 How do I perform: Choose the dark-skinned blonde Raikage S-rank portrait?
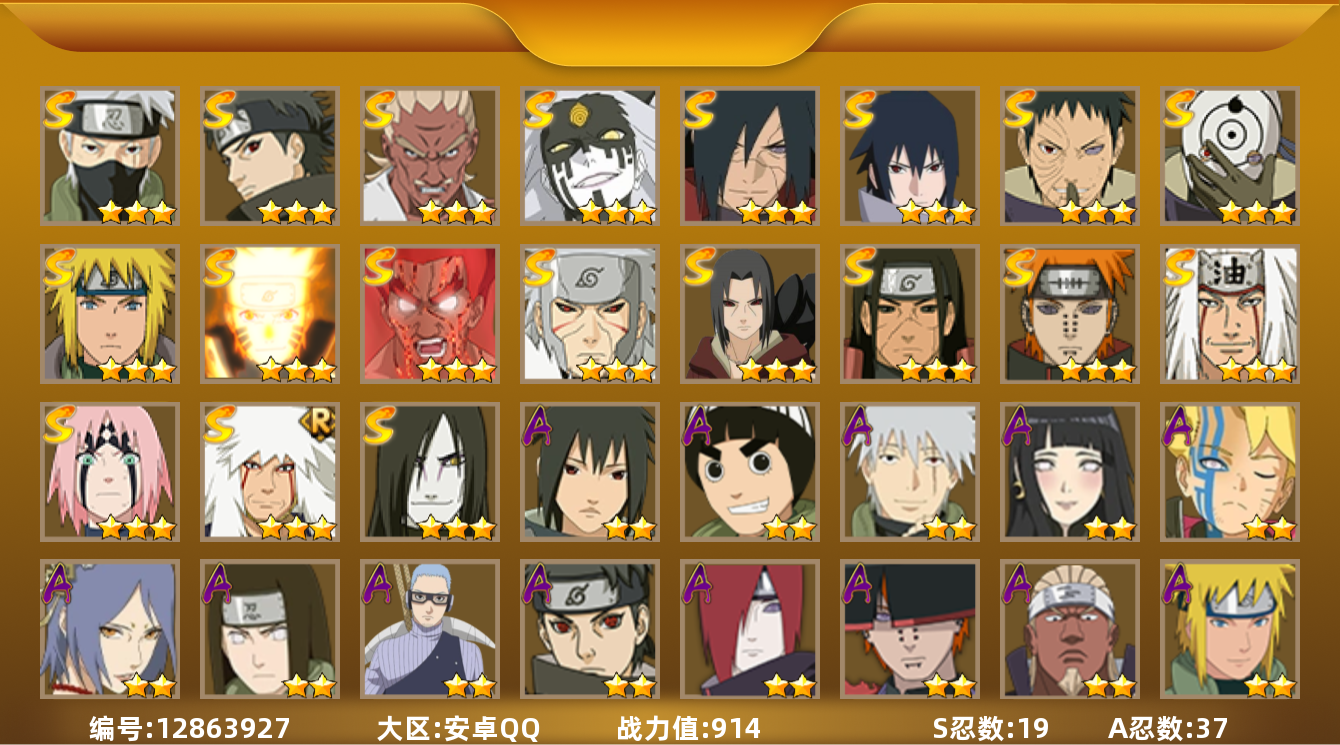coord(429,155)
